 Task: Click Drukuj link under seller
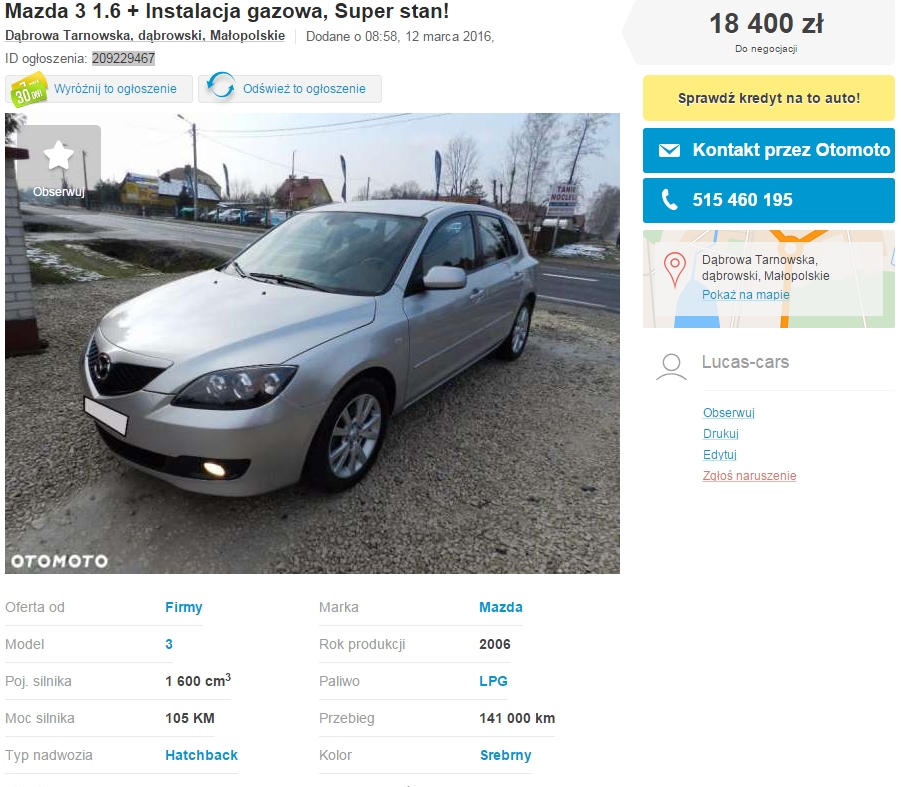721,434
